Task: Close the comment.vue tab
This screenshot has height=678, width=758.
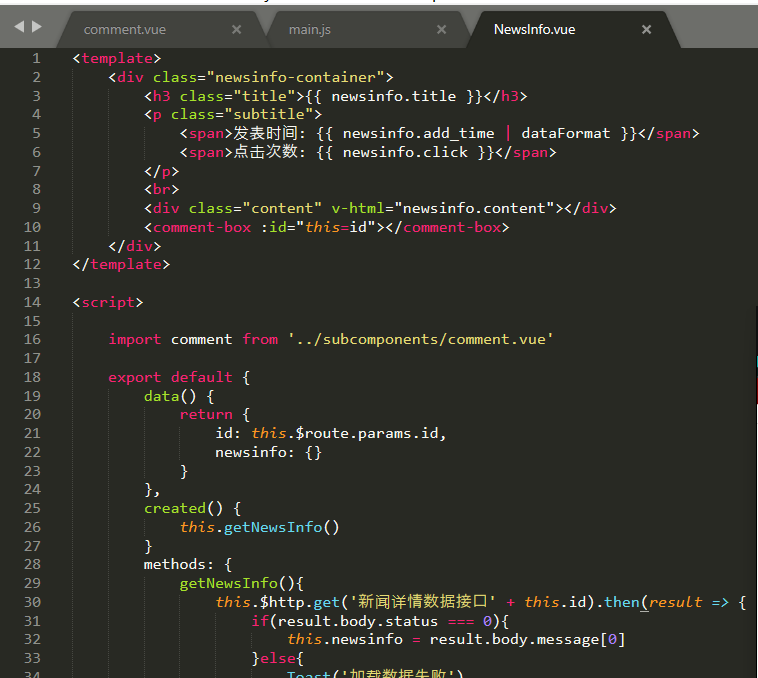Action: (236, 29)
